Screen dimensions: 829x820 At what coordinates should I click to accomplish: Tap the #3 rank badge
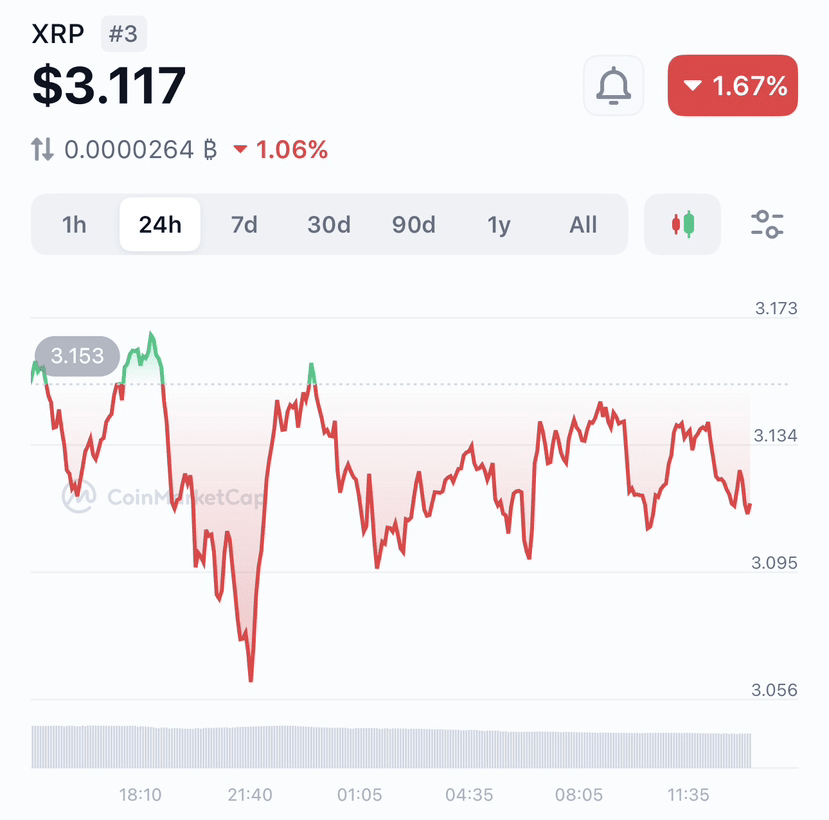[124, 34]
